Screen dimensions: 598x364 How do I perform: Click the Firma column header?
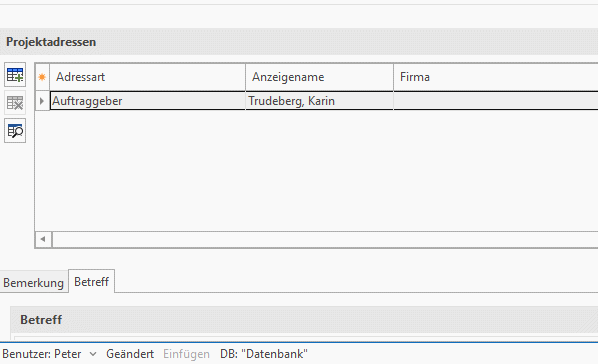click(x=496, y=77)
